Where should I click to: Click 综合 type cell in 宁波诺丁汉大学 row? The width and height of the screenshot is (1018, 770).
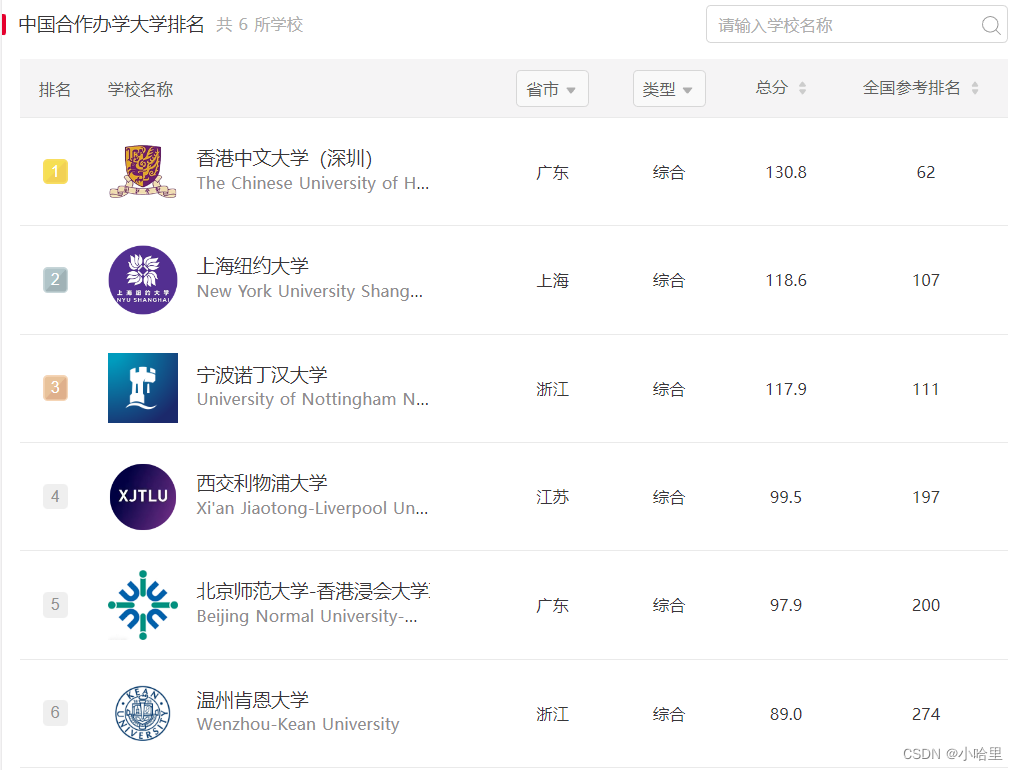tap(669, 389)
